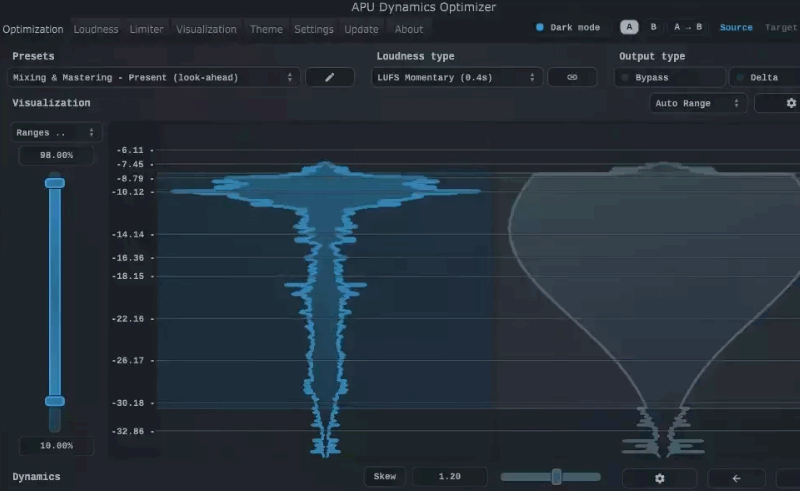This screenshot has width=800, height=491.
Task: Click the -22.16 level label
Action: pos(128,318)
